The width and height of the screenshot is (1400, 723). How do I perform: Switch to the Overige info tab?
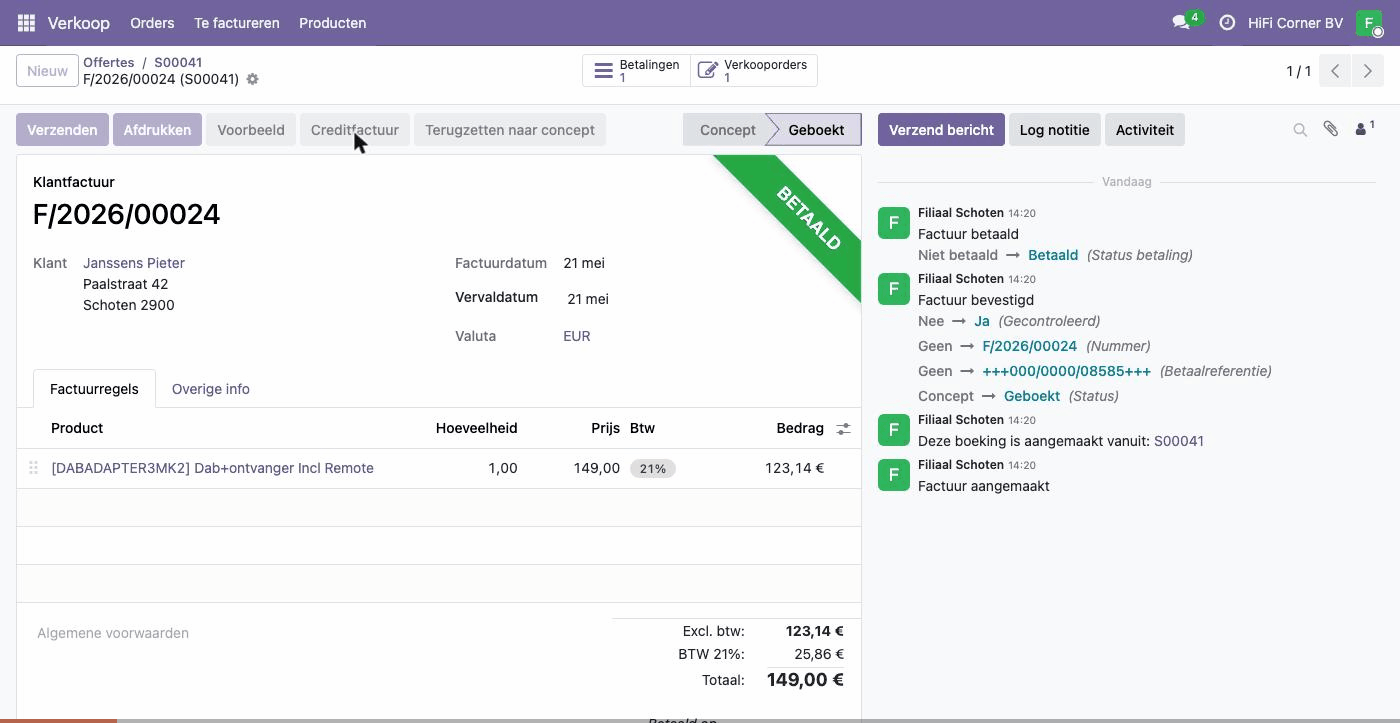211,389
